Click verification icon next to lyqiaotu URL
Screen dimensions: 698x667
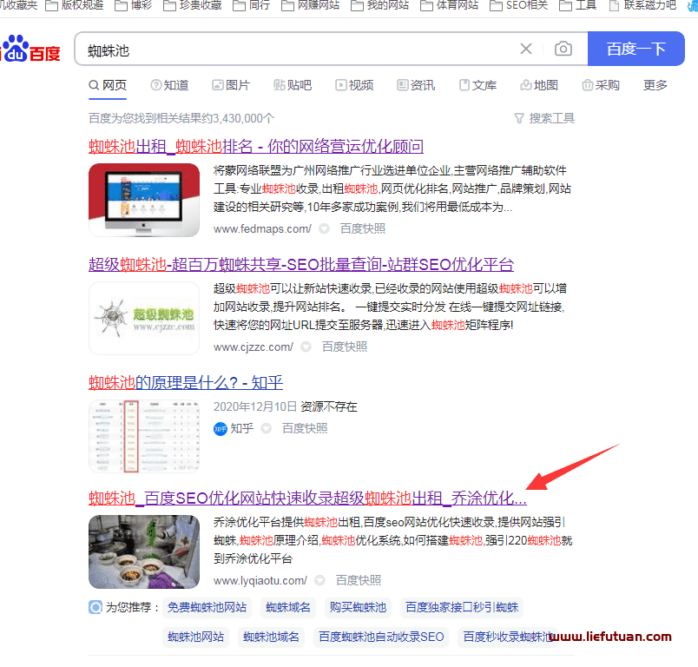coord(320,581)
